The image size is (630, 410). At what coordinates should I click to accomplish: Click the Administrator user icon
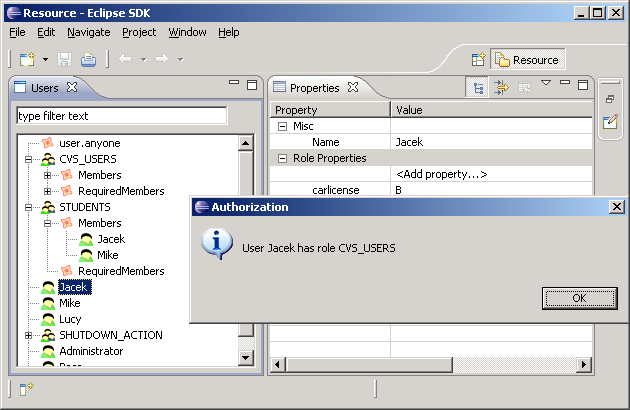(x=48, y=351)
